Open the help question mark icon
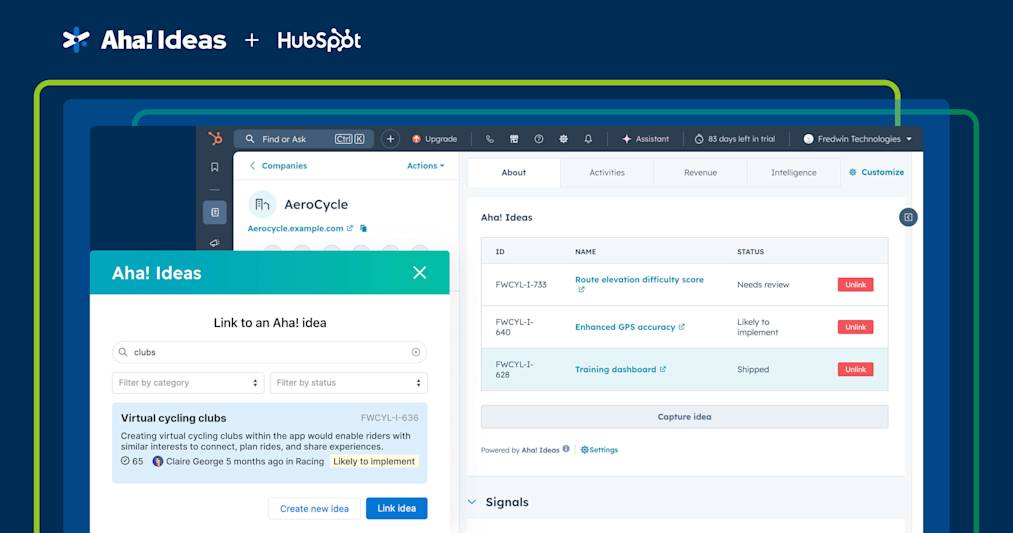Screen dimensions: 1013x533 point(539,139)
